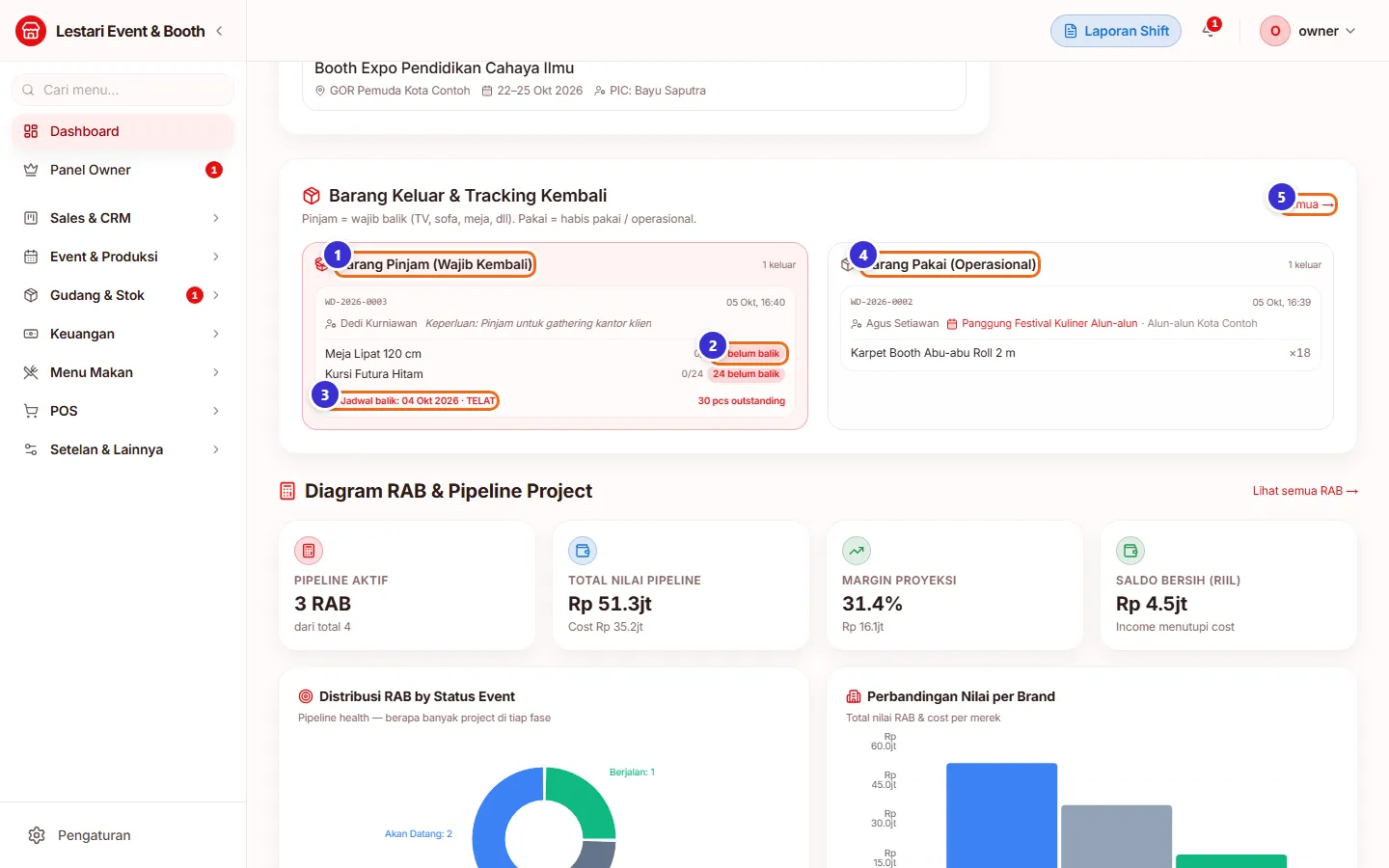Click the 24 belum balik badge

(747, 374)
